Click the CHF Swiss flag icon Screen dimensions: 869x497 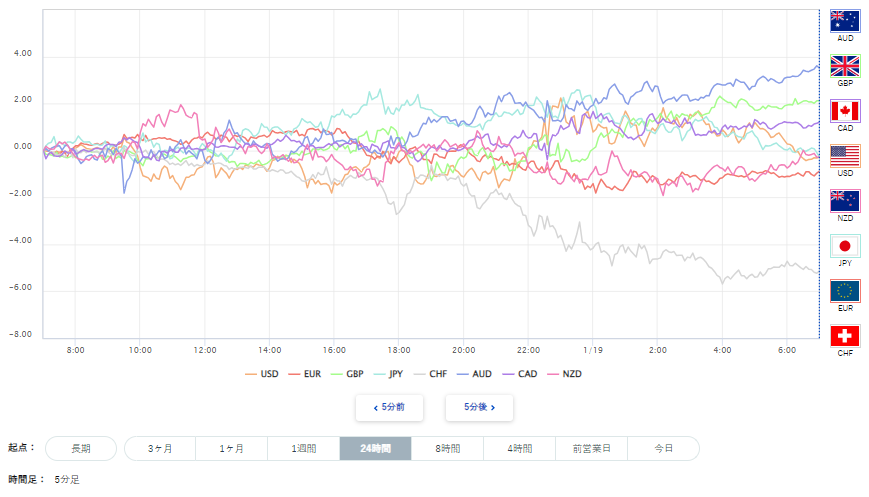(x=845, y=336)
